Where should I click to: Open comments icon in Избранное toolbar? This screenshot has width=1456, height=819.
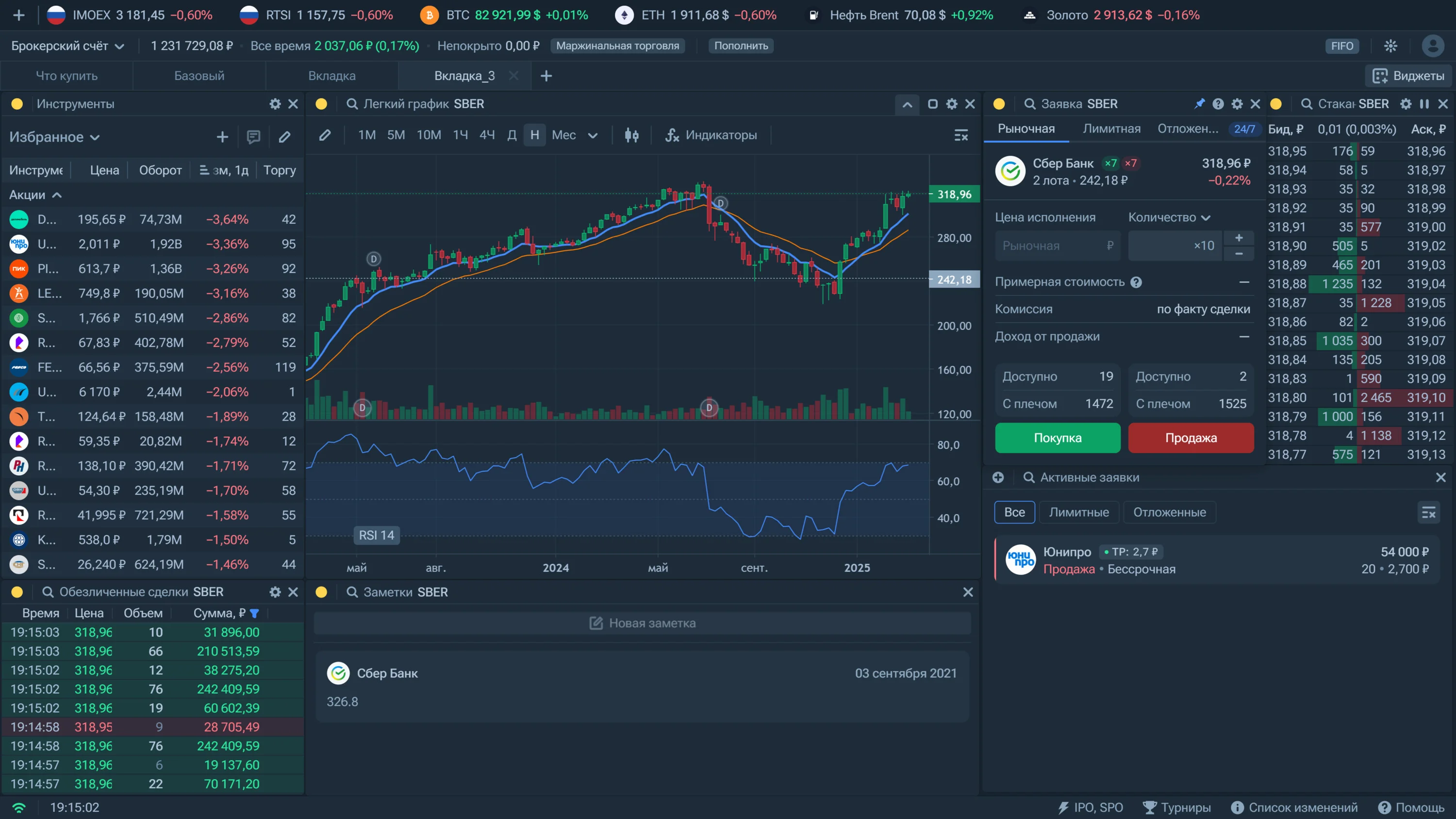(253, 137)
